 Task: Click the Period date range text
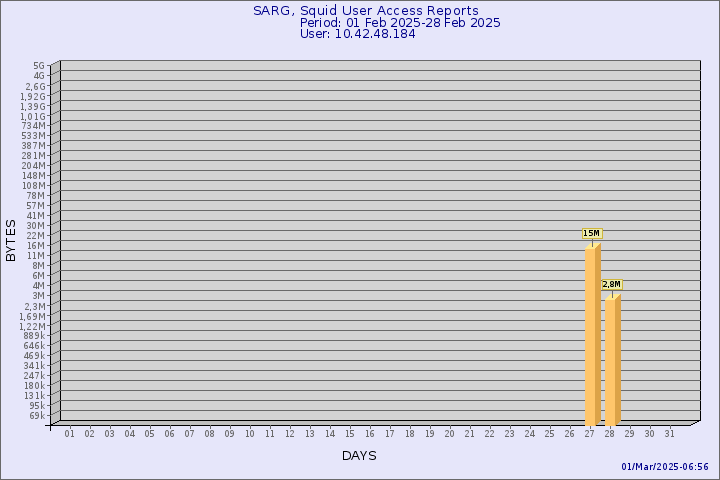[x=400, y=22]
